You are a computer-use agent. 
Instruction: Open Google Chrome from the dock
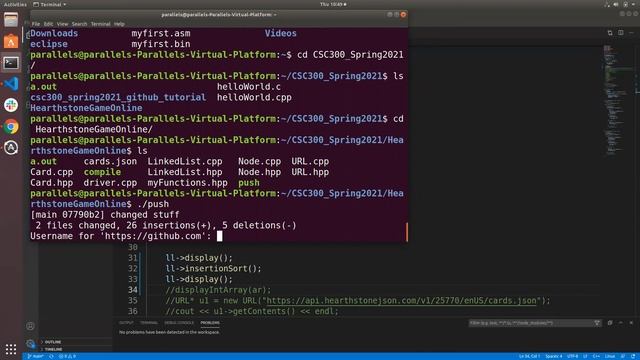pos(11,127)
